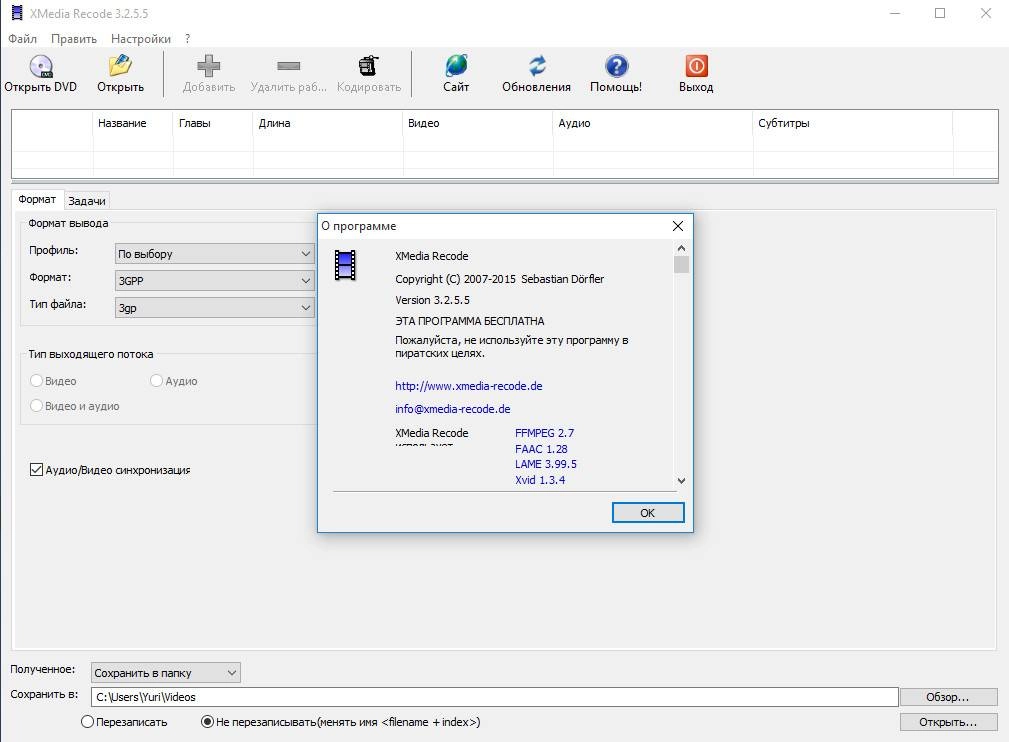Select the Аудио radio button

[x=156, y=381]
